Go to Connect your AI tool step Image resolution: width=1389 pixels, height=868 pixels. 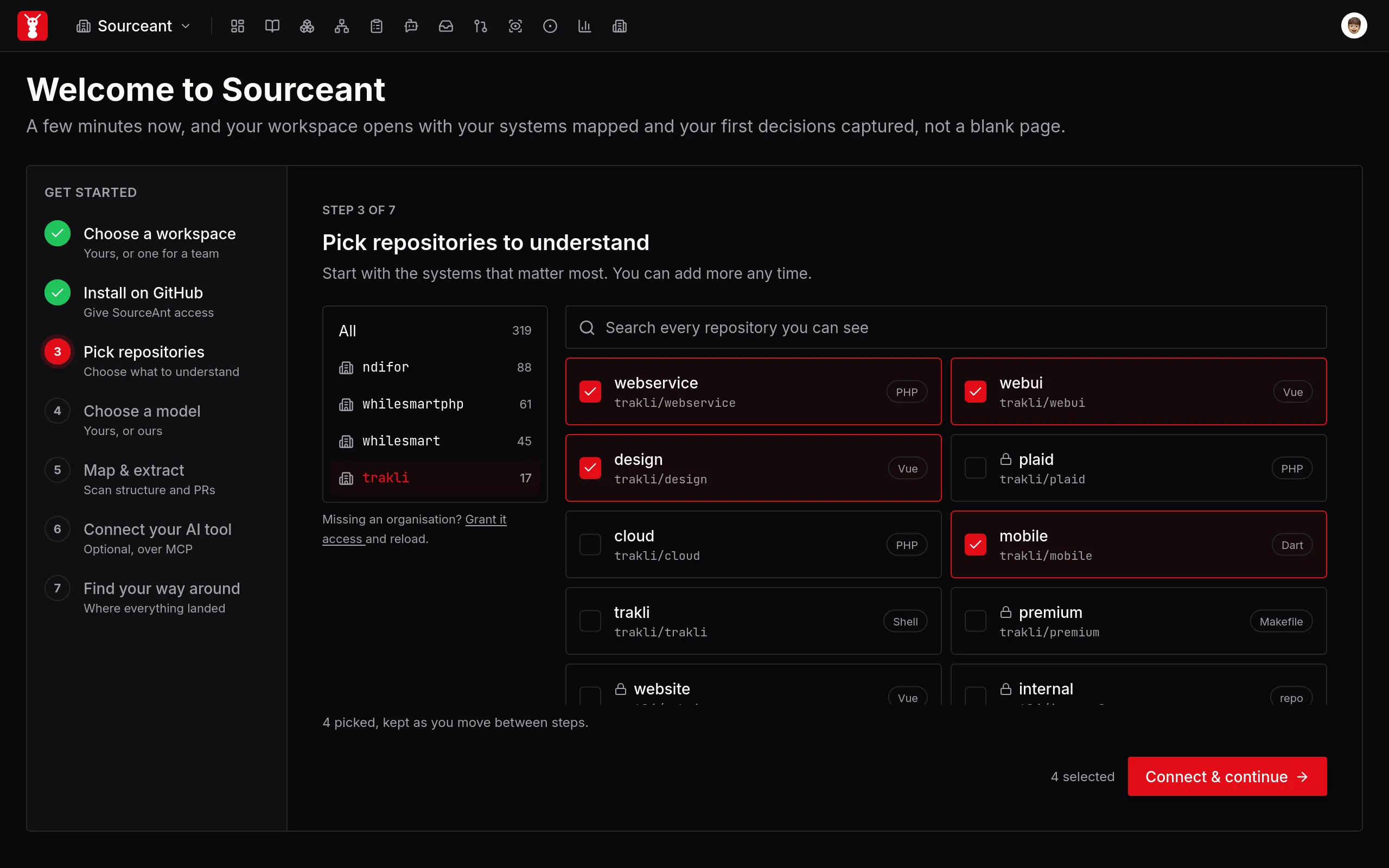point(157,538)
